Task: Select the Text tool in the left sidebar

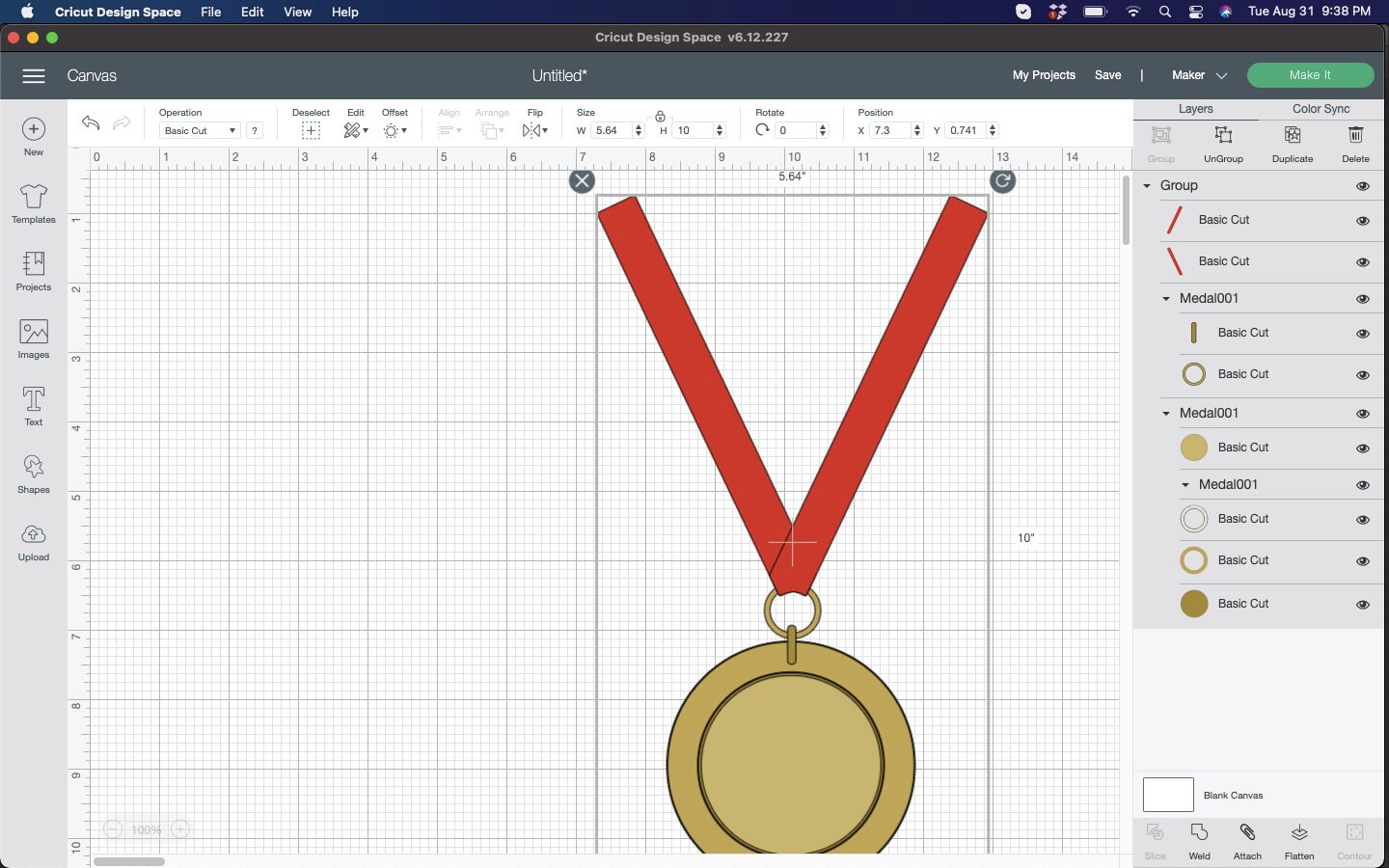Action: tap(33, 405)
